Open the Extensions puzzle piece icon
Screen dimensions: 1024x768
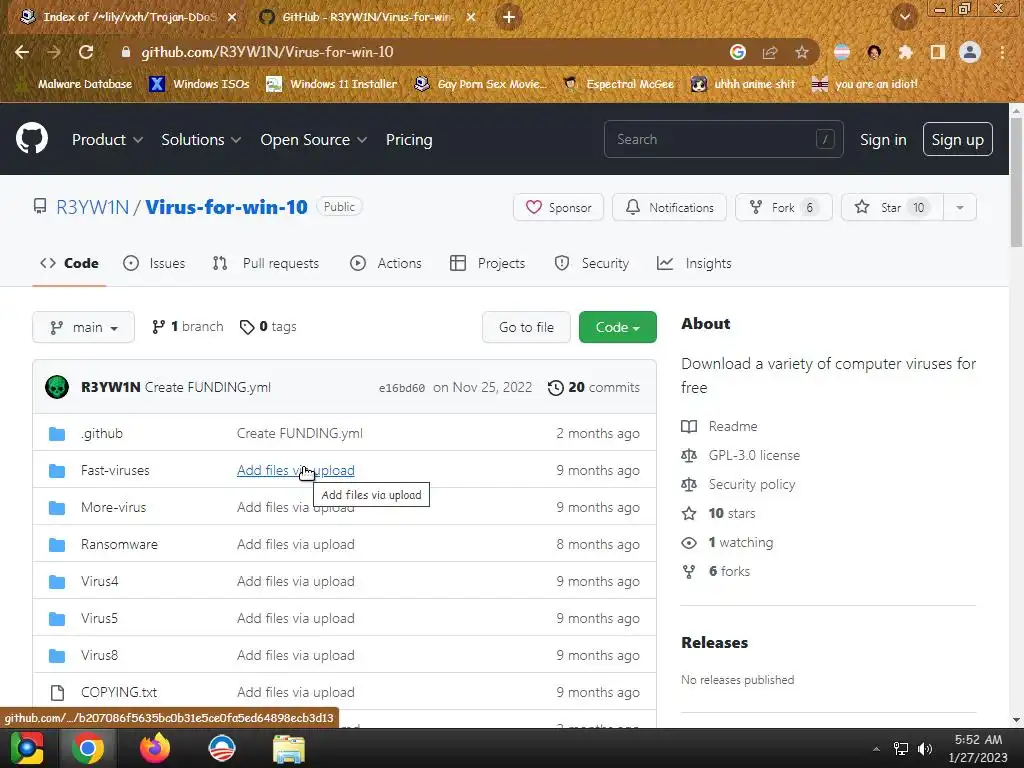click(x=905, y=52)
